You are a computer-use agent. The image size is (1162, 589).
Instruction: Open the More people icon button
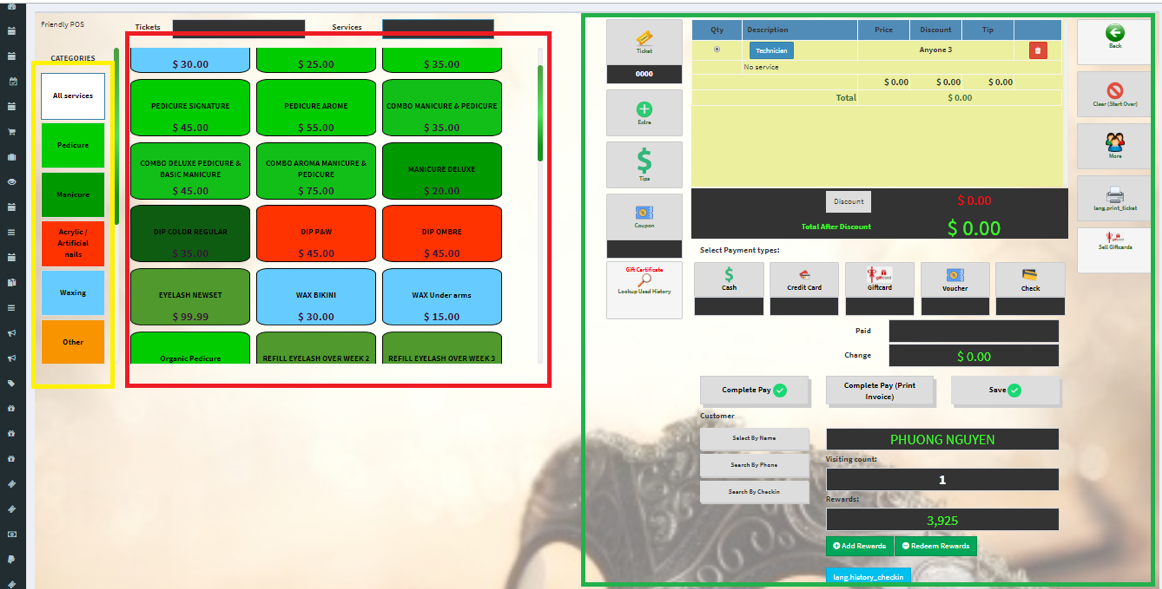pos(1115,146)
